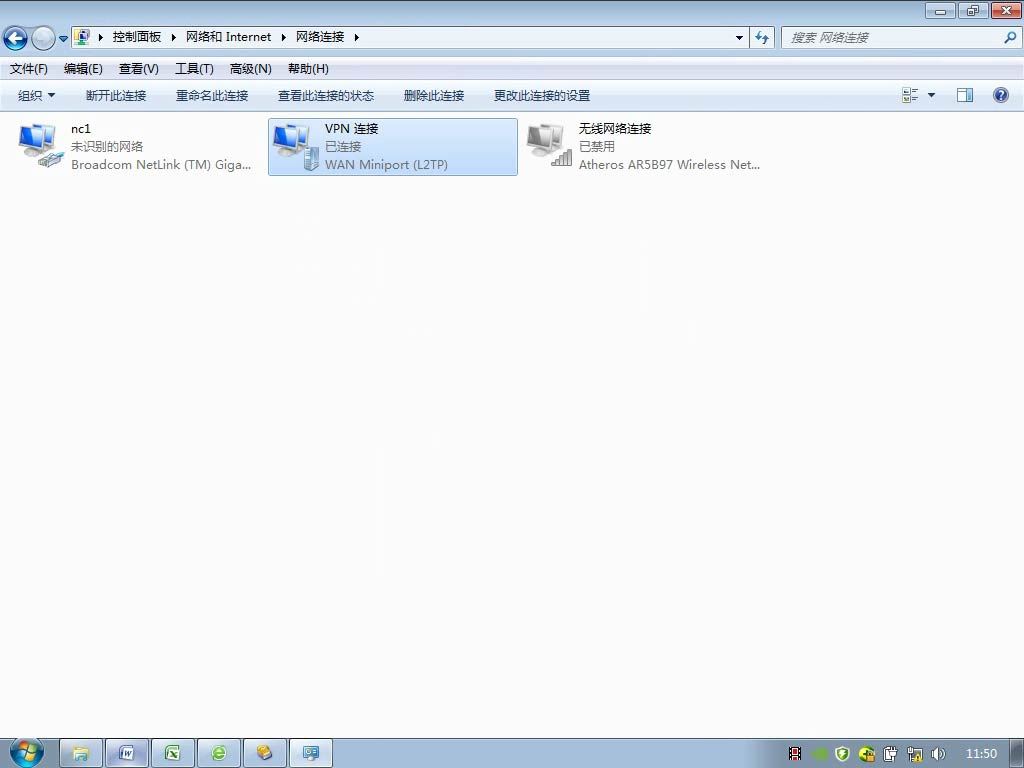Viewport: 1024px width, 768px height.
Task: Expand the arrow after 网络连接 breadcrumb
Action: coord(357,37)
